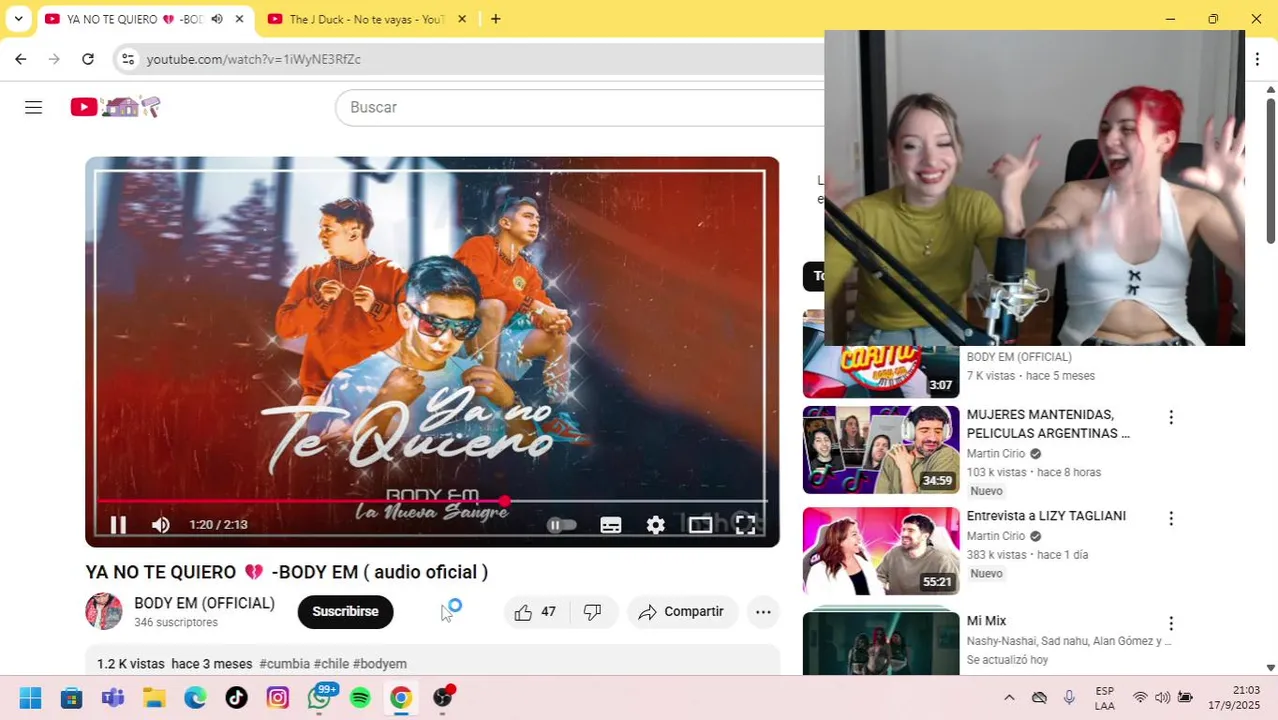Go to YouTube home via logo

pyautogui.click(x=115, y=107)
